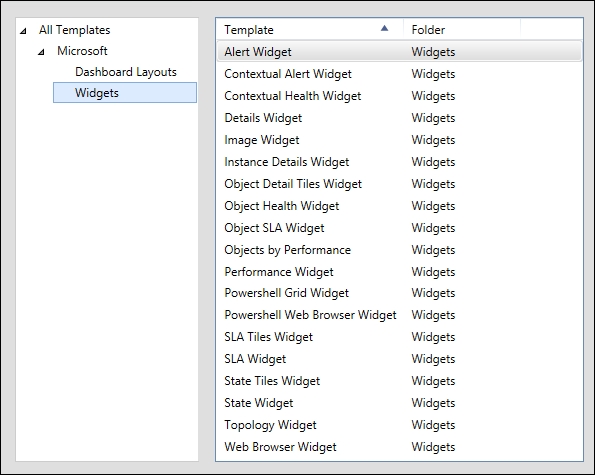Collapse the Microsoft tree node
This screenshot has height=475, width=595.
tap(41, 52)
